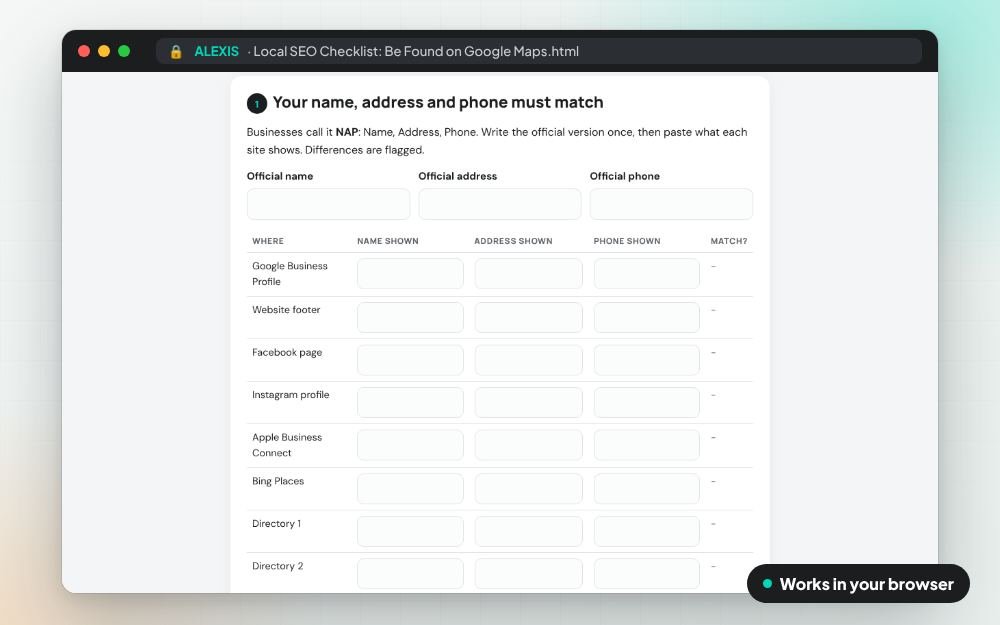The image size is (1000, 625).
Task: Click Facebook page address shown field
Action: tap(528, 360)
